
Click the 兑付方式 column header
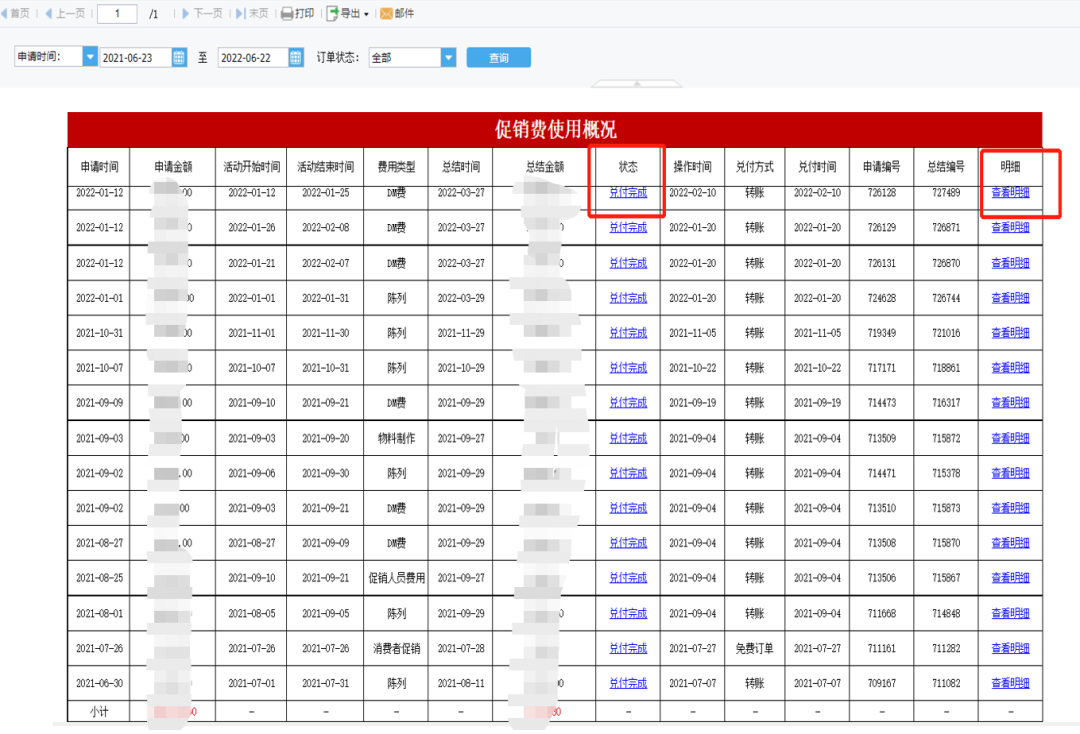click(x=754, y=167)
